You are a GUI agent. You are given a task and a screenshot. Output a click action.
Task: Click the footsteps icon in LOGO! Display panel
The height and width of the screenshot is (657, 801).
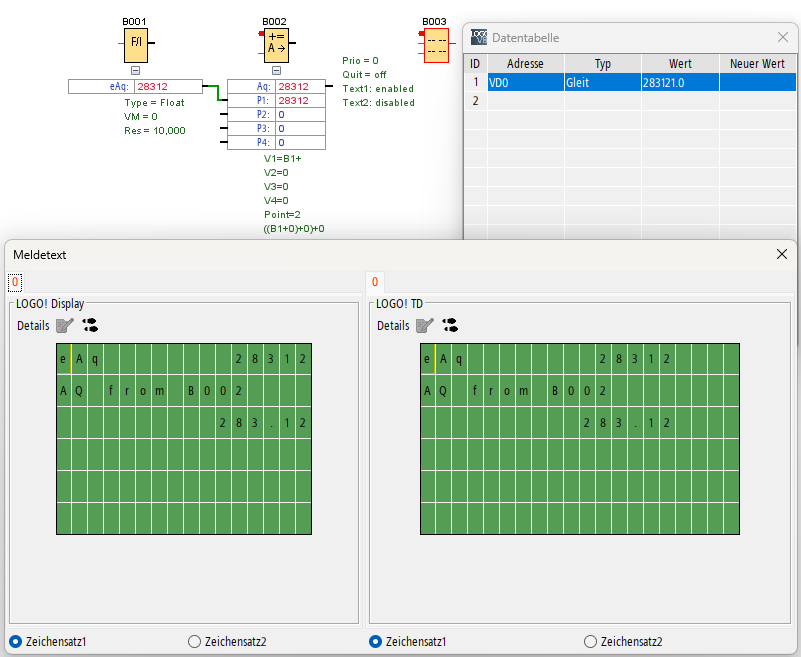(90, 325)
